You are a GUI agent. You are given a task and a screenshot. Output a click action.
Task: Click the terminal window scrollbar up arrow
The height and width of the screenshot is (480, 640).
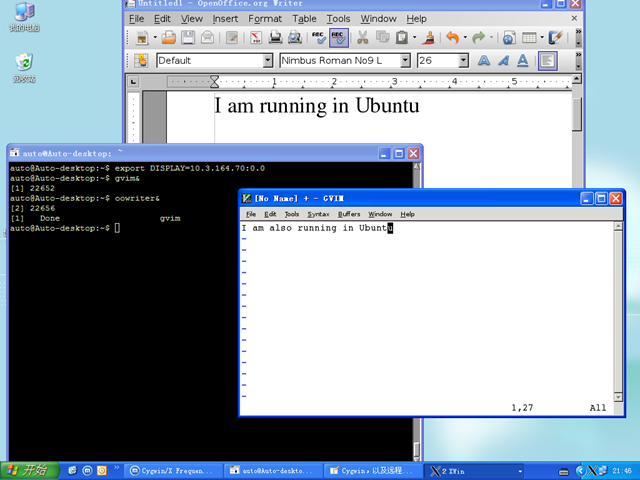416,167
